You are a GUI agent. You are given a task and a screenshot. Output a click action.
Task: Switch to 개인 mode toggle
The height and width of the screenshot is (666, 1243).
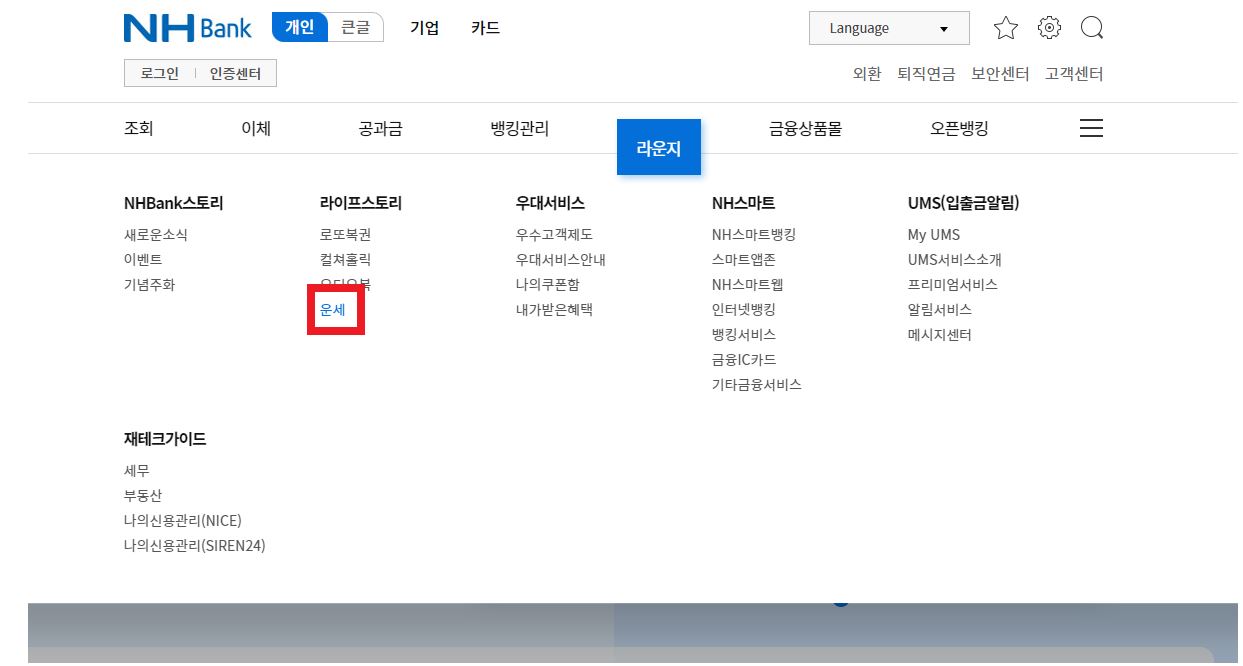pyautogui.click(x=300, y=28)
